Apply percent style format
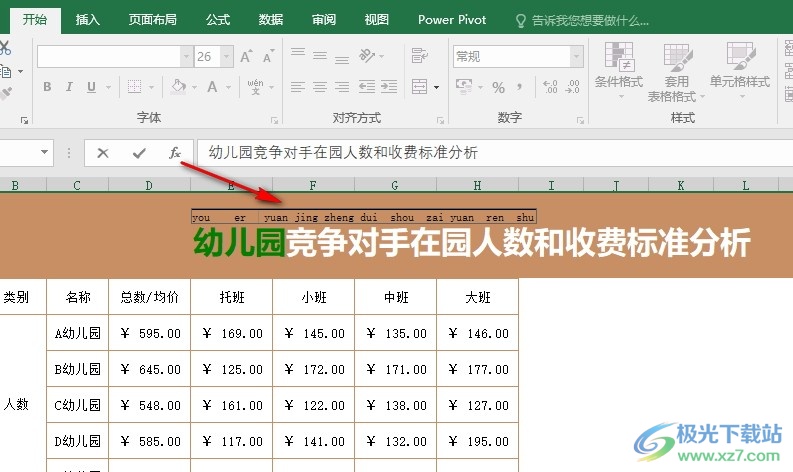This screenshot has height=472, width=793. 499,88
